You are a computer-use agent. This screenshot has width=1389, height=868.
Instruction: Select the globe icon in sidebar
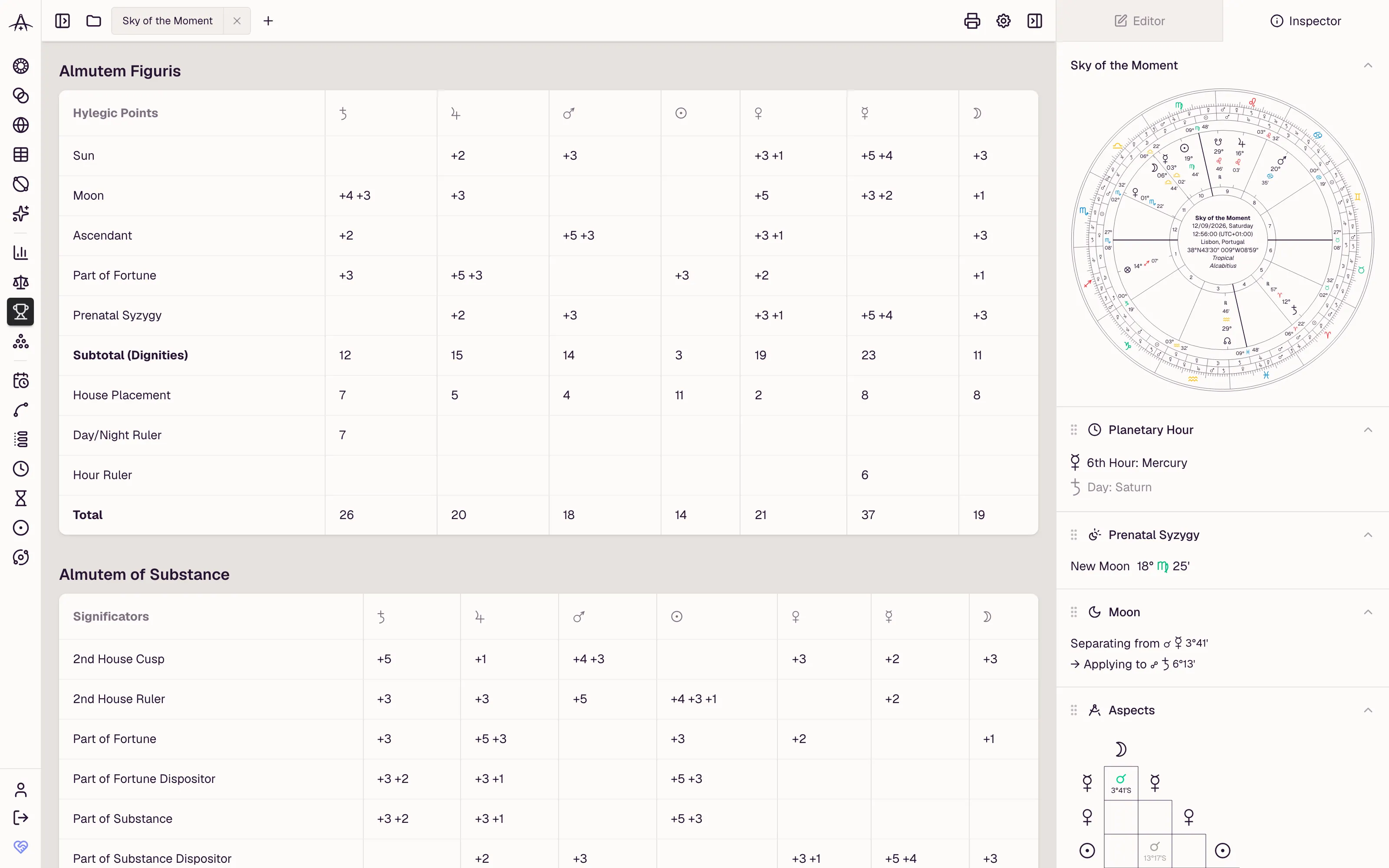(21, 125)
